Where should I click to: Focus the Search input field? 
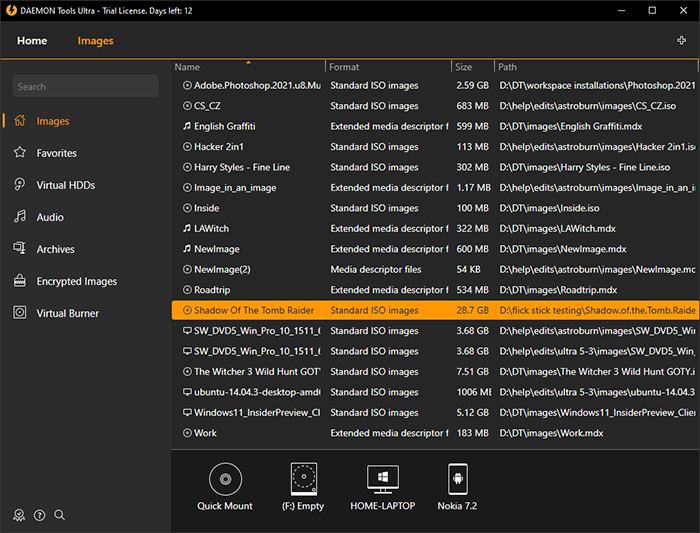pyautogui.click(x=85, y=86)
